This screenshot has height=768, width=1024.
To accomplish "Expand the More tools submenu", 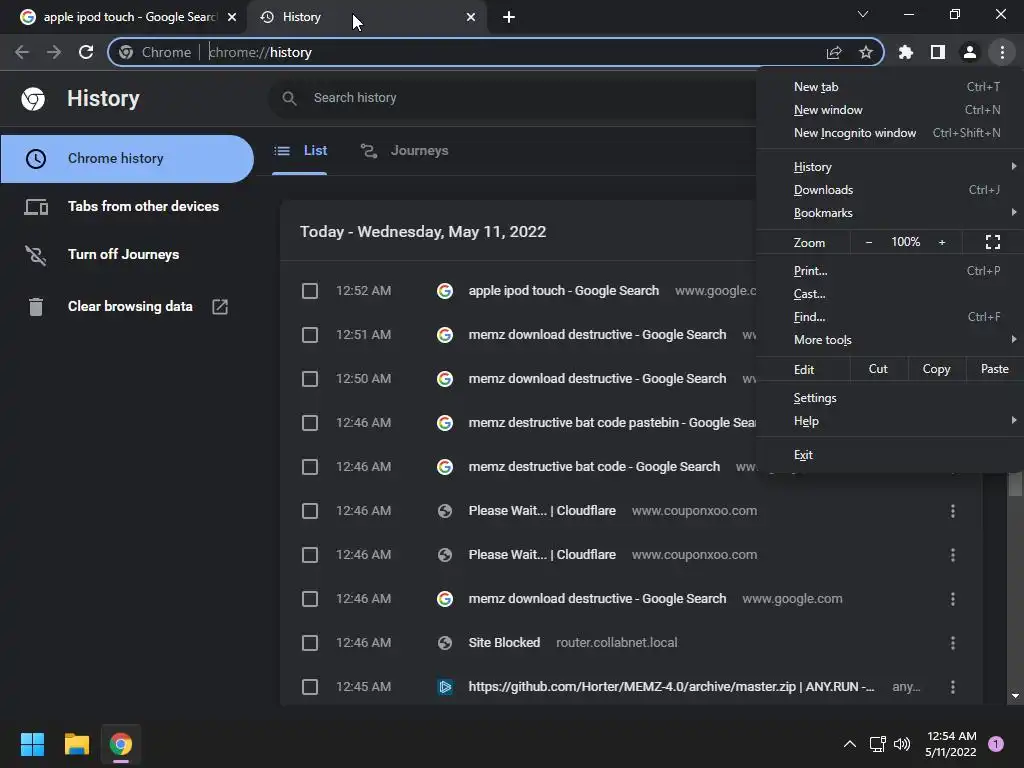I will (890, 340).
